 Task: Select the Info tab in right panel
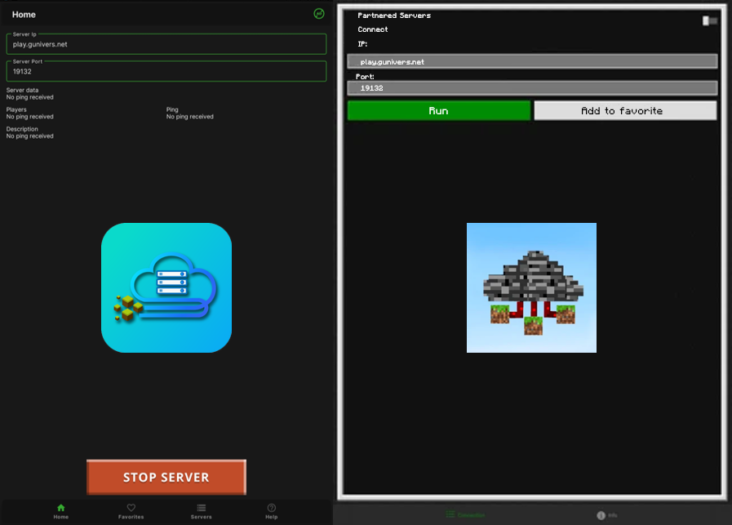tap(607, 515)
